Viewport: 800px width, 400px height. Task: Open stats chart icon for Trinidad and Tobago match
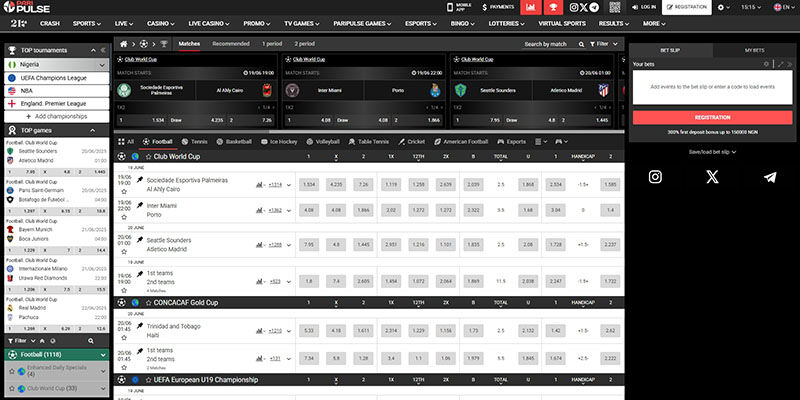point(259,331)
